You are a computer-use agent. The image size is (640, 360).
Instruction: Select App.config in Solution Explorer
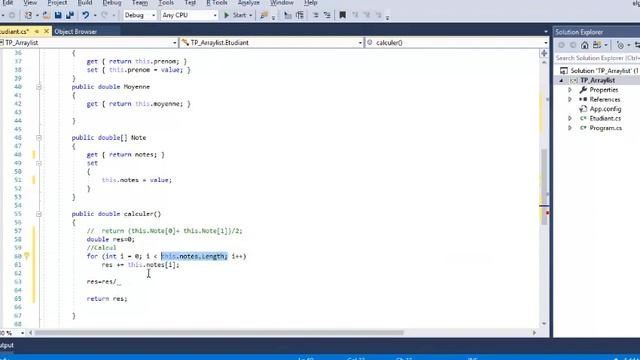click(605, 109)
